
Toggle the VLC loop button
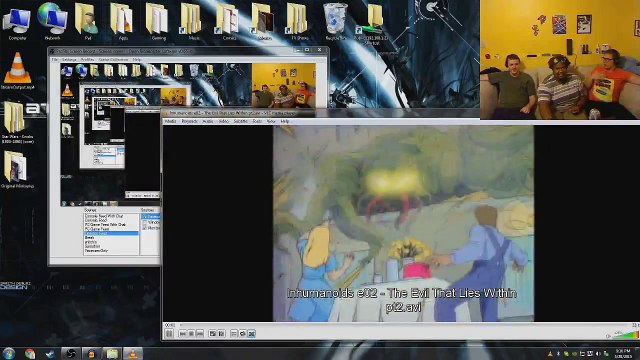coord(243,334)
